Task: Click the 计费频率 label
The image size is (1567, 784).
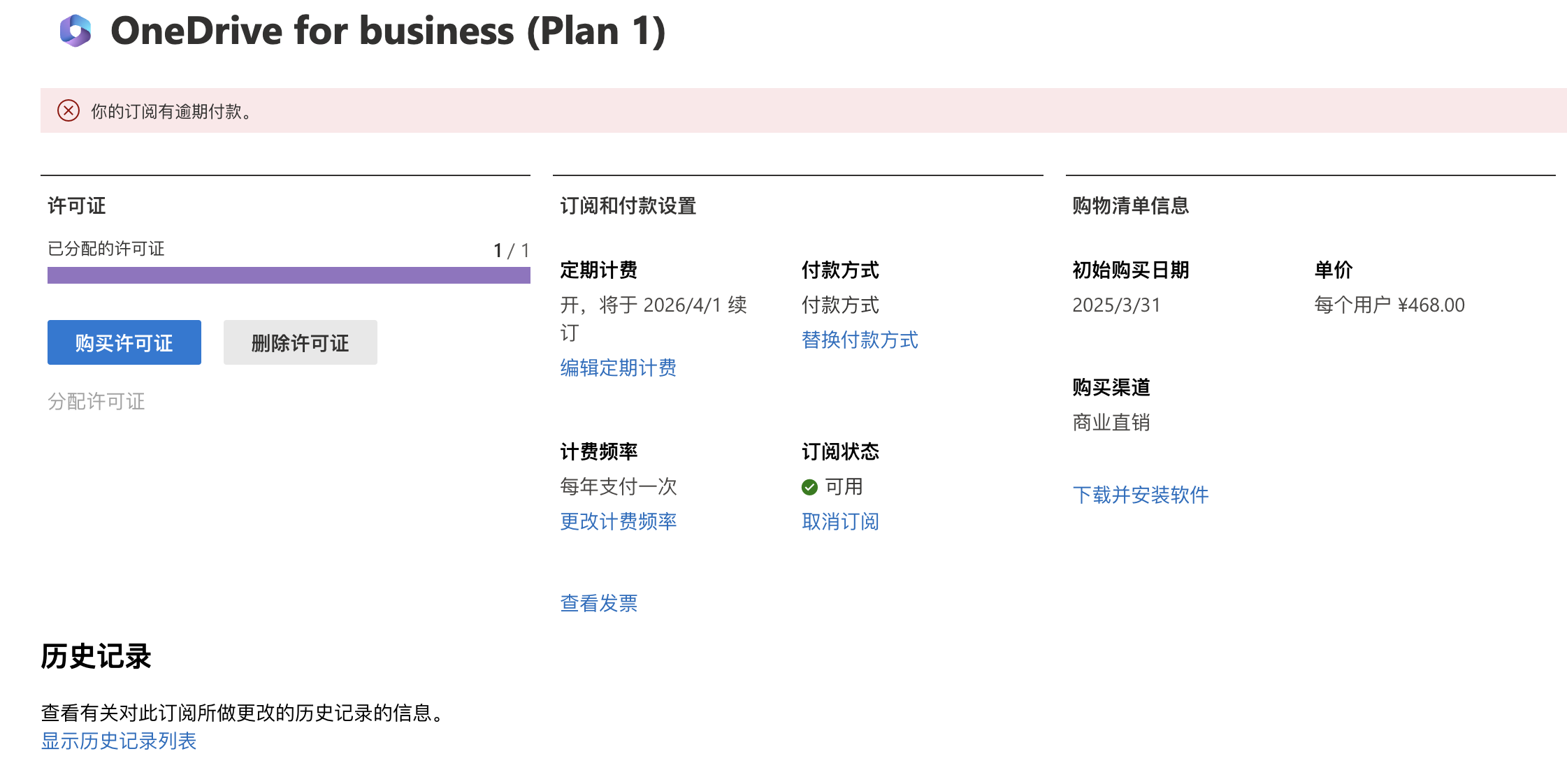Action: 599,451
